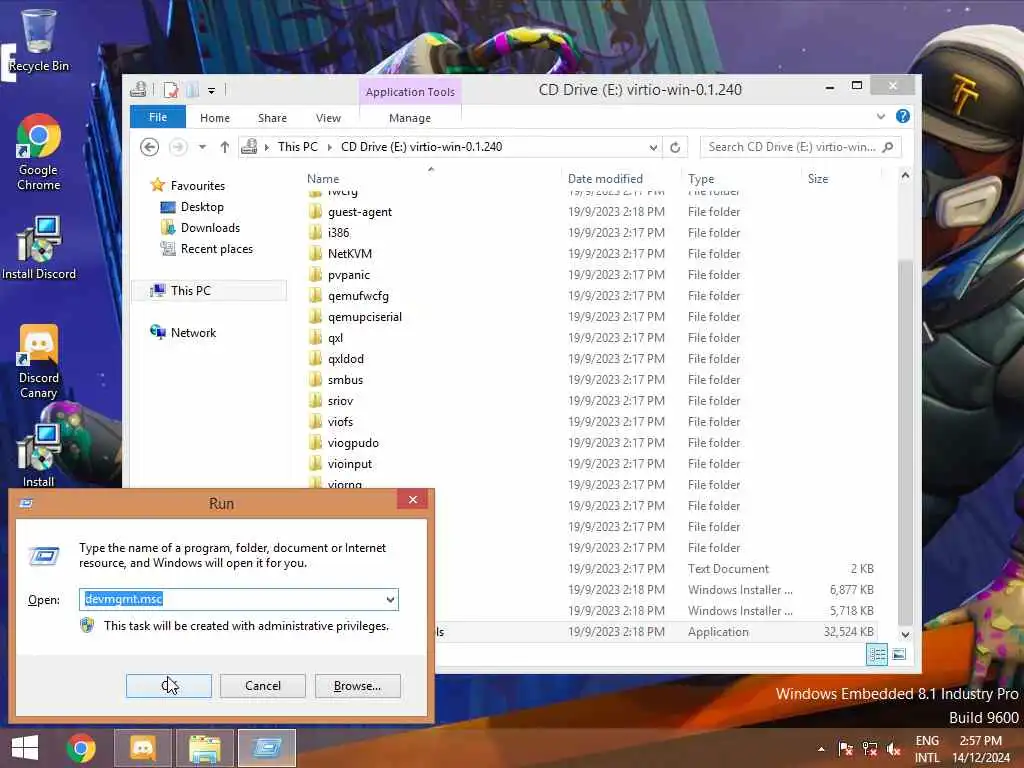Open the View ribbon tab
The width and height of the screenshot is (1024, 768).
coord(328,118)
